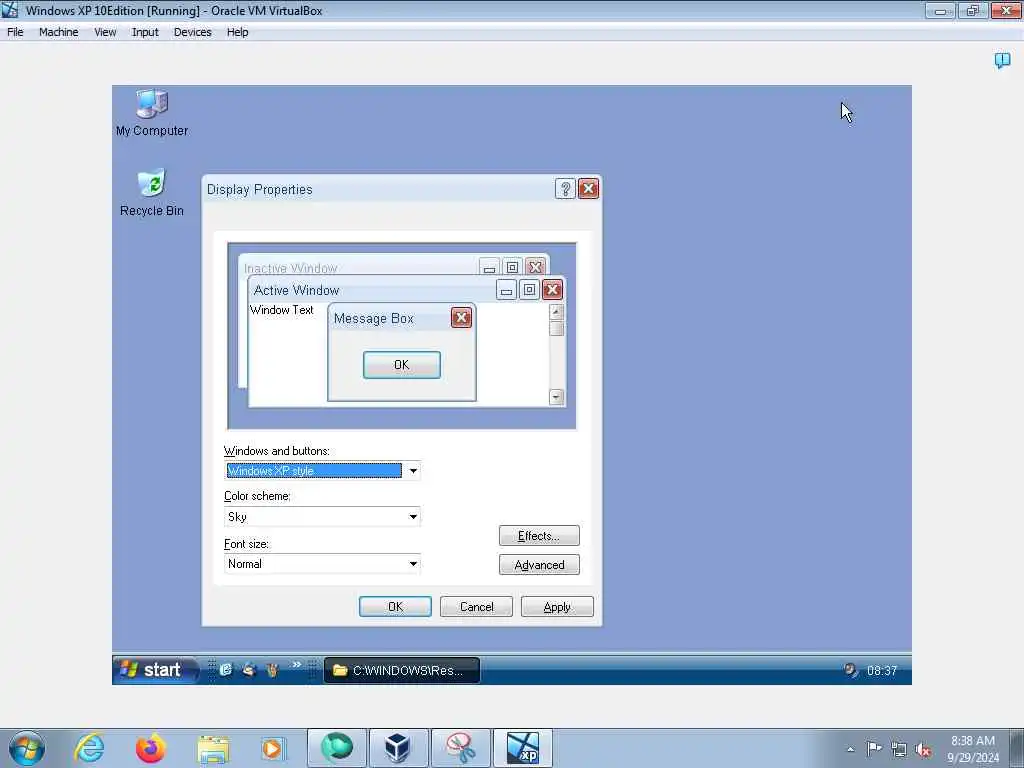Click preview scrollbar up arrow
Screen dimensions: 1024x768
click(556, 312)
